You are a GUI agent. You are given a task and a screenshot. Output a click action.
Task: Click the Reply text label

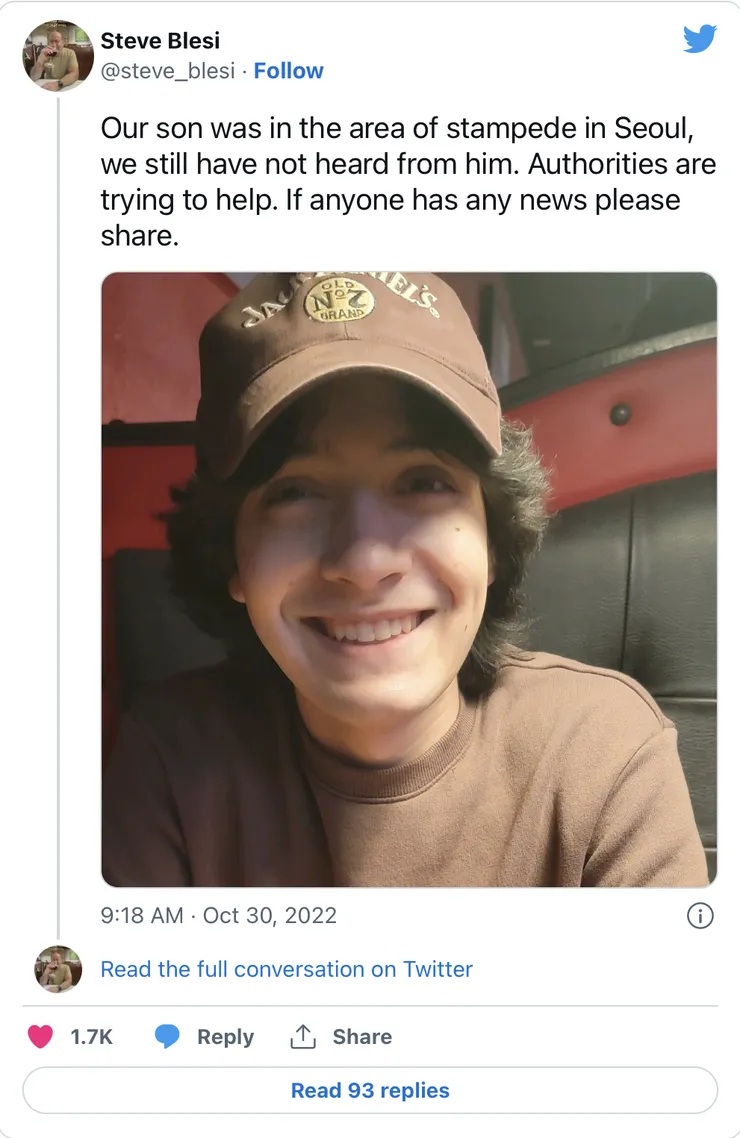coord(226,1036)
